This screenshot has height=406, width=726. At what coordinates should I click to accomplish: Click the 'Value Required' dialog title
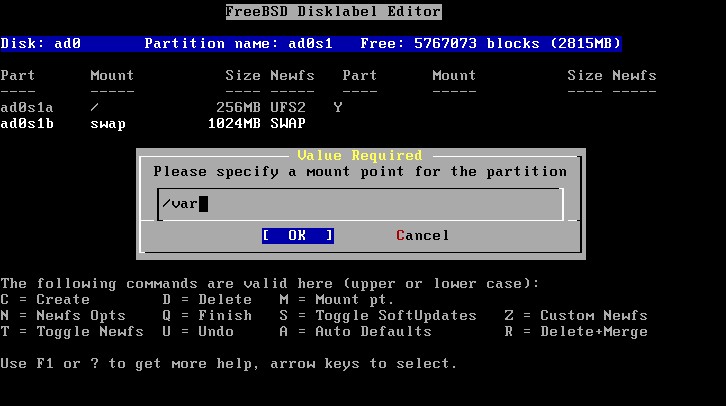pyautogui.click(x=360, y=156)
